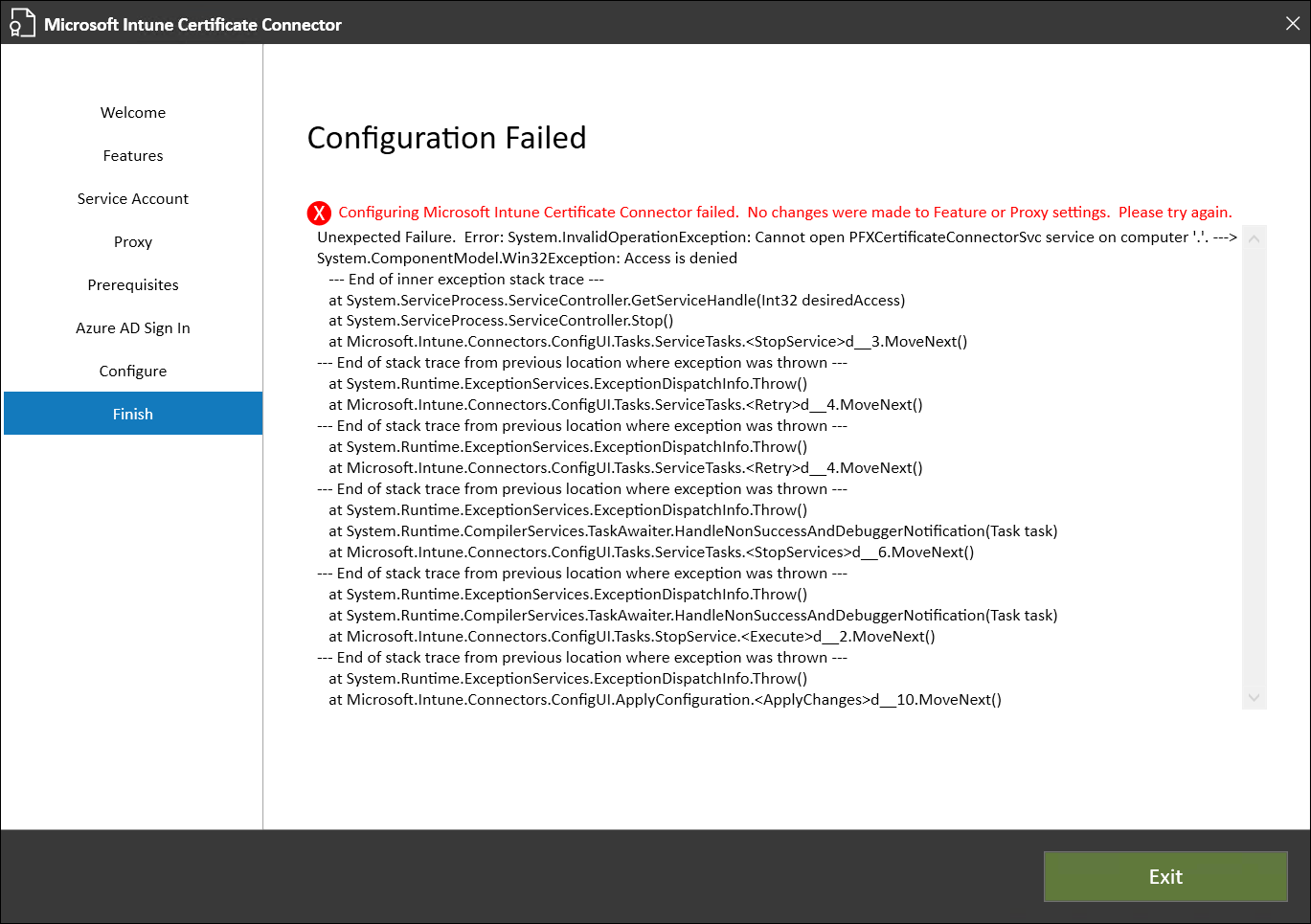Click the '<StopService>d__3.MoveNext()' line
The image size is (1311, 924).
click(x=647, y=342)
